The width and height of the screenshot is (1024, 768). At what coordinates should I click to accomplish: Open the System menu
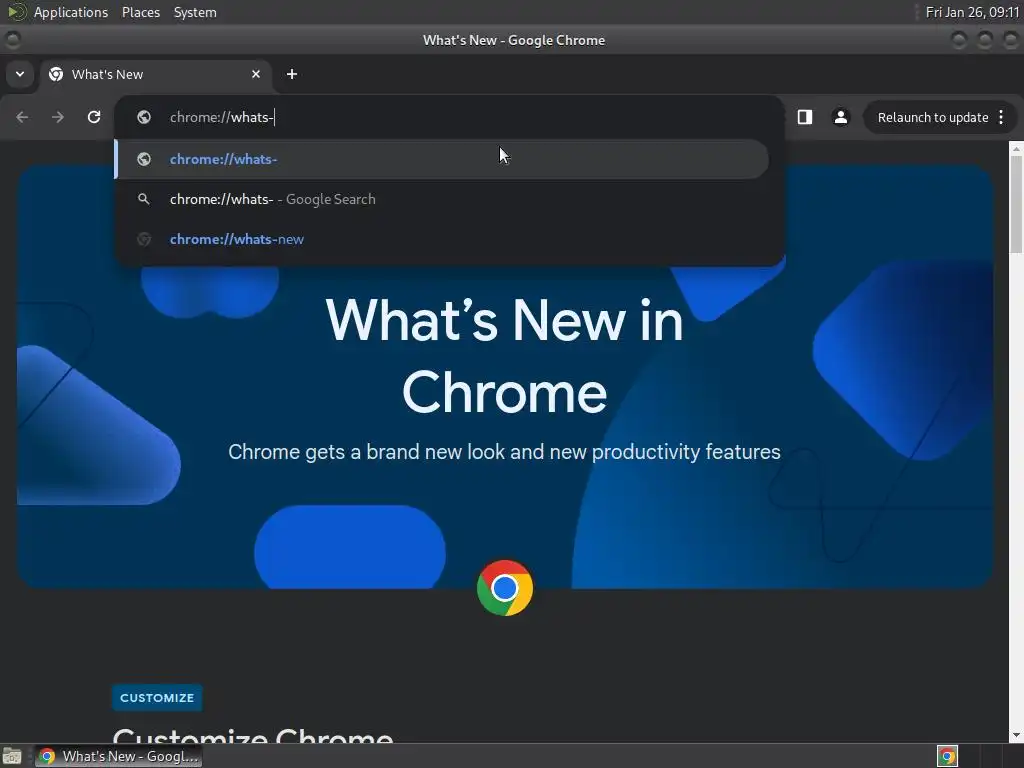(195, 12)
